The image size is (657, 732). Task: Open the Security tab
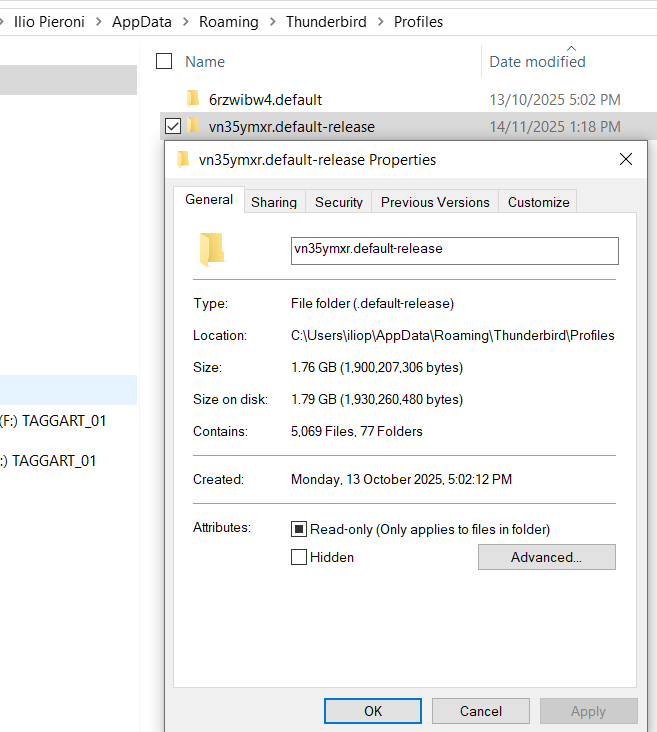tap(339, 202)
